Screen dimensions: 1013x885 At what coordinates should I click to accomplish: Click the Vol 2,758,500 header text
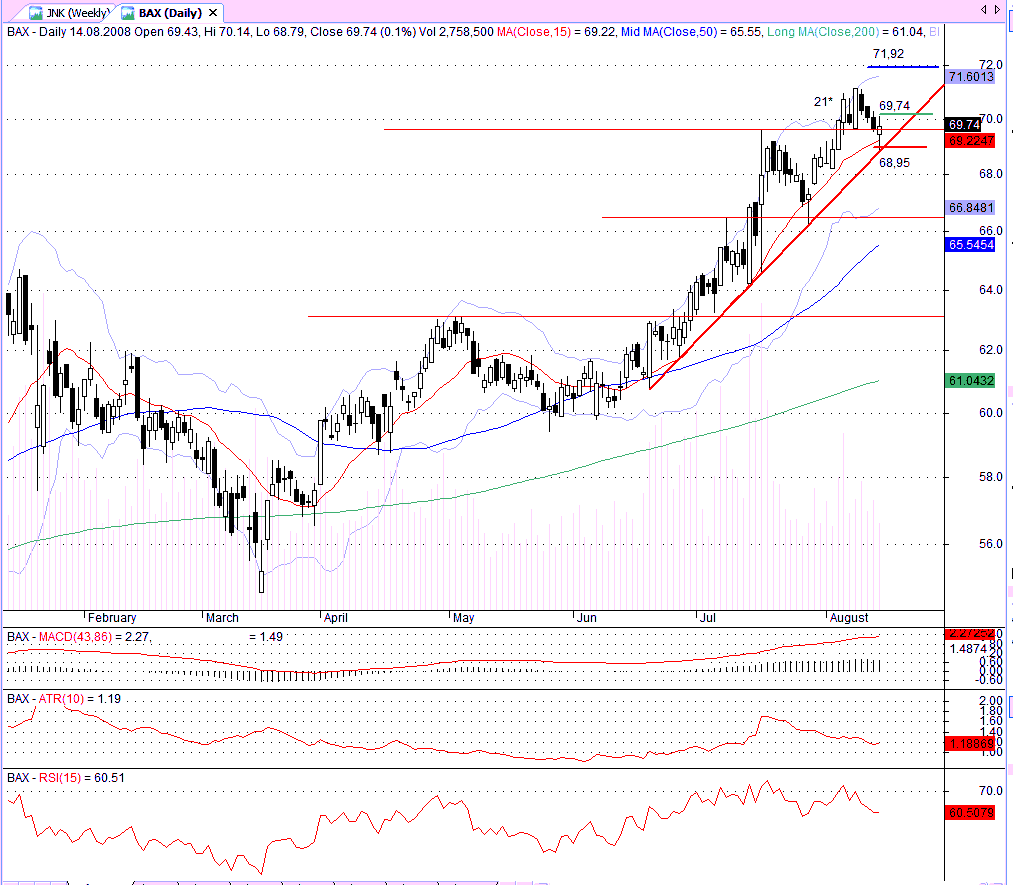[x=456, y=32]
